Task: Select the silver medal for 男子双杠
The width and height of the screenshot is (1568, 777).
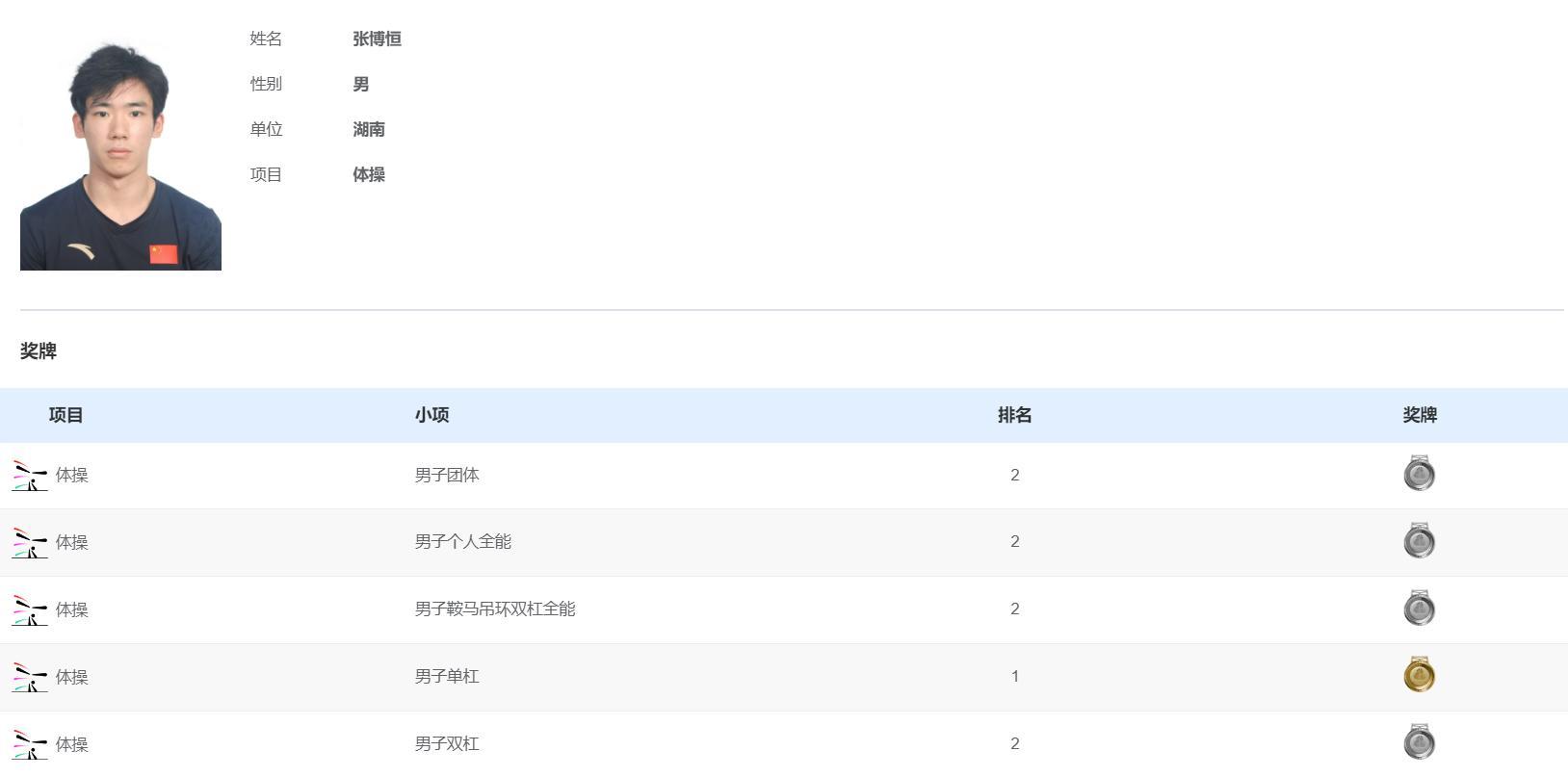Action: pos(1419,742)
